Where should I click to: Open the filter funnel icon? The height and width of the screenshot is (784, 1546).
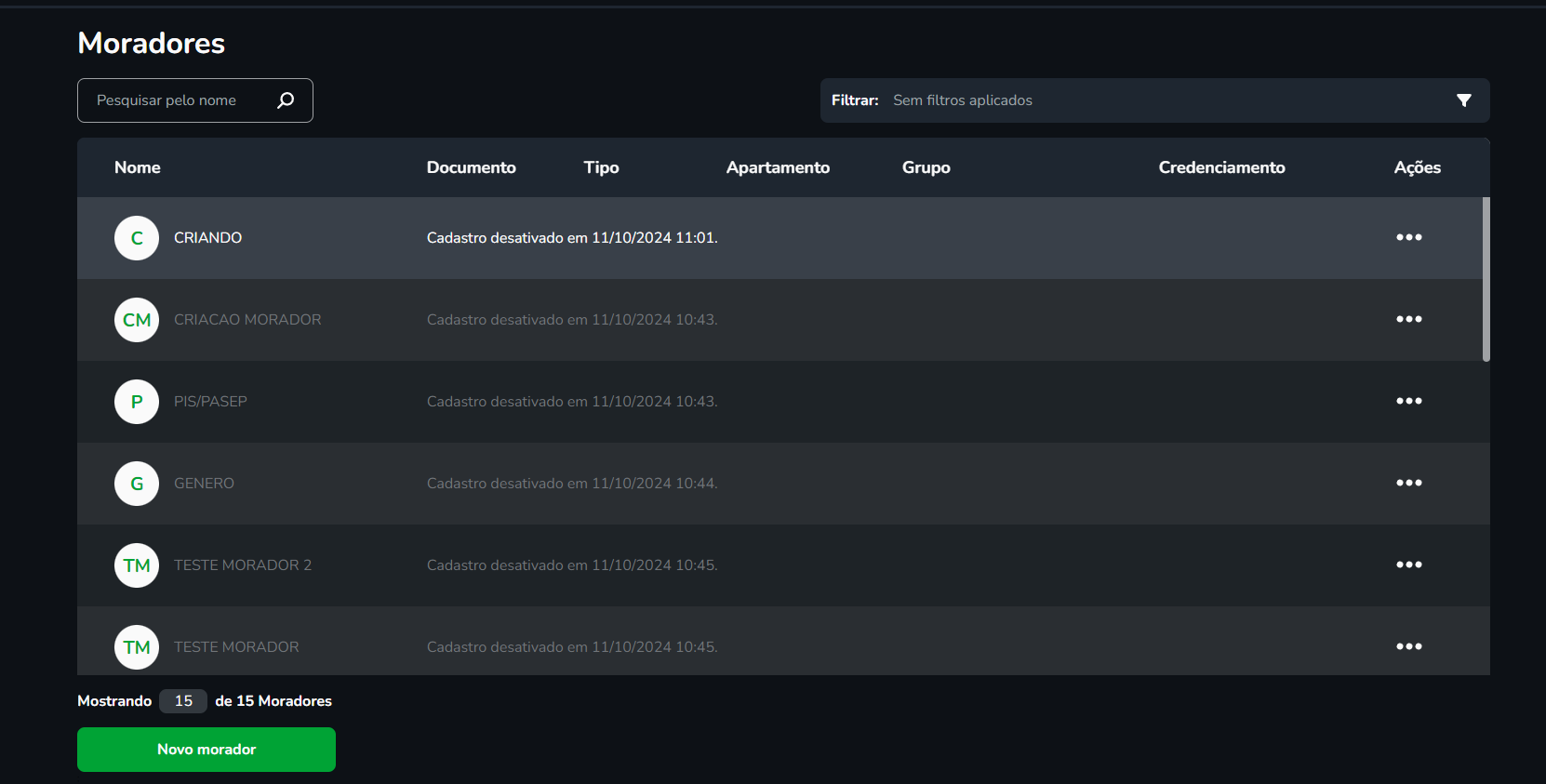[x=1463, y=100]
